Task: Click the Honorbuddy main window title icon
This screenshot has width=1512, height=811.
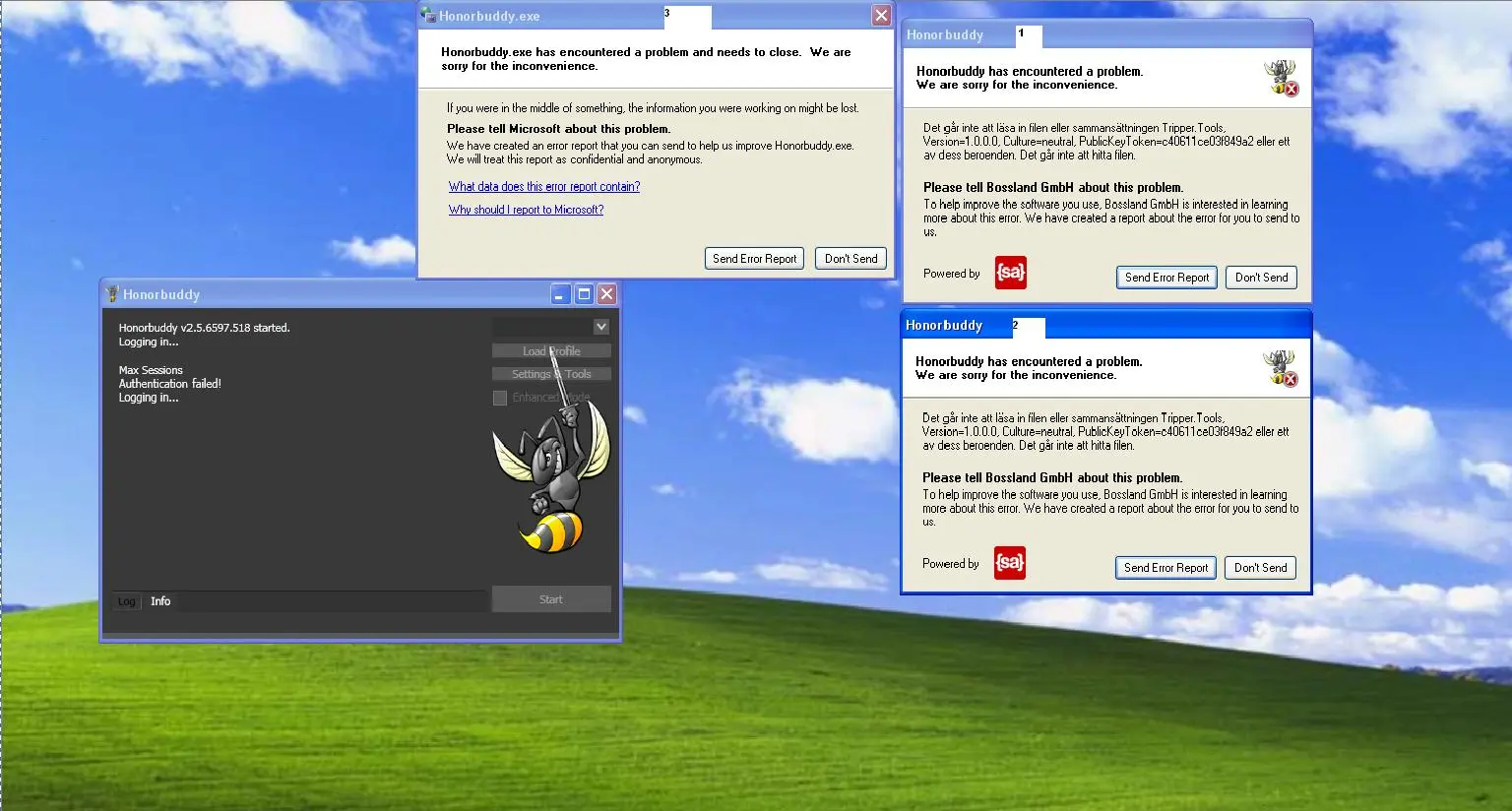Action: click(112, 293)
